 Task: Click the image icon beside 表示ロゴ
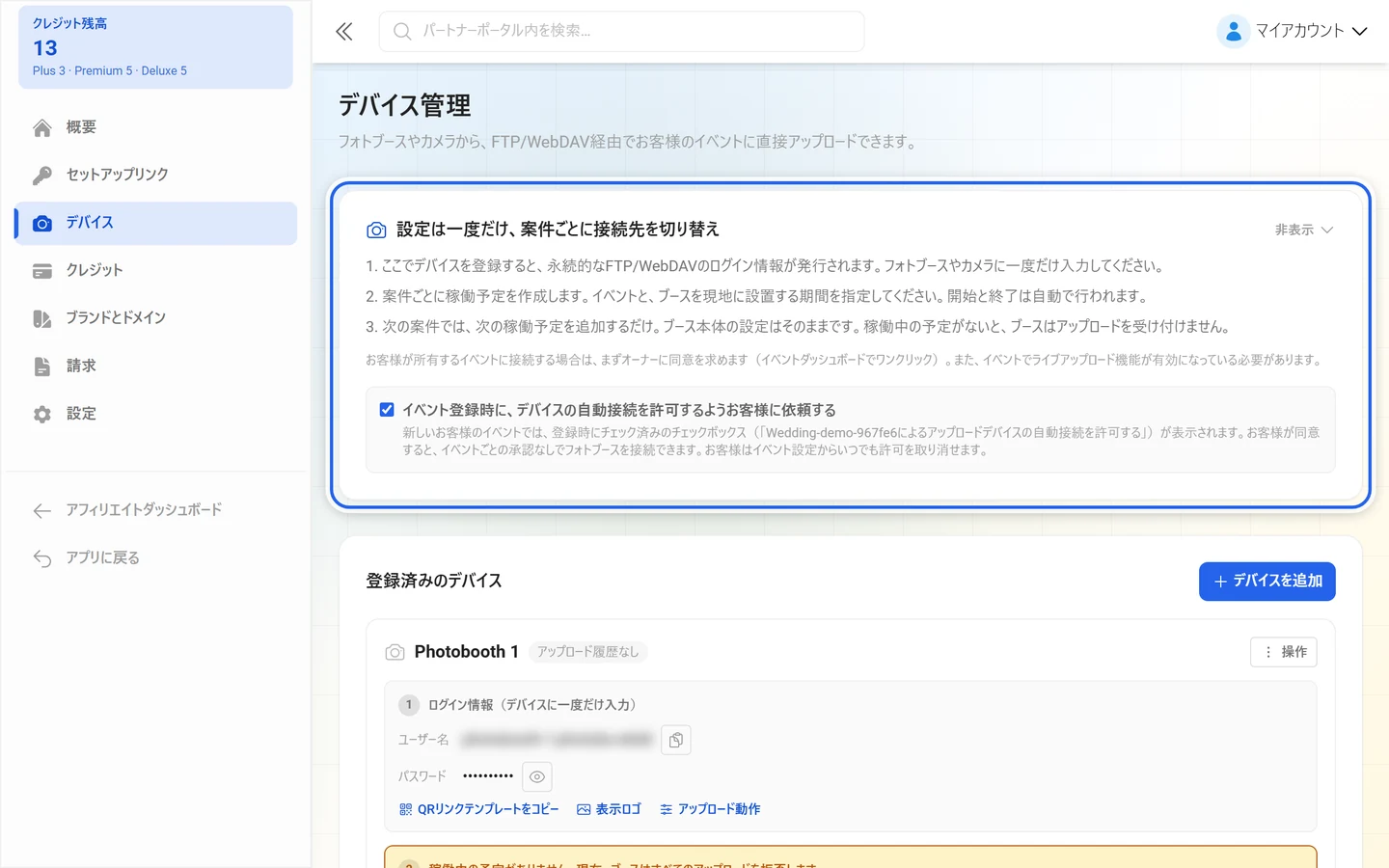[x=584, y=809]
